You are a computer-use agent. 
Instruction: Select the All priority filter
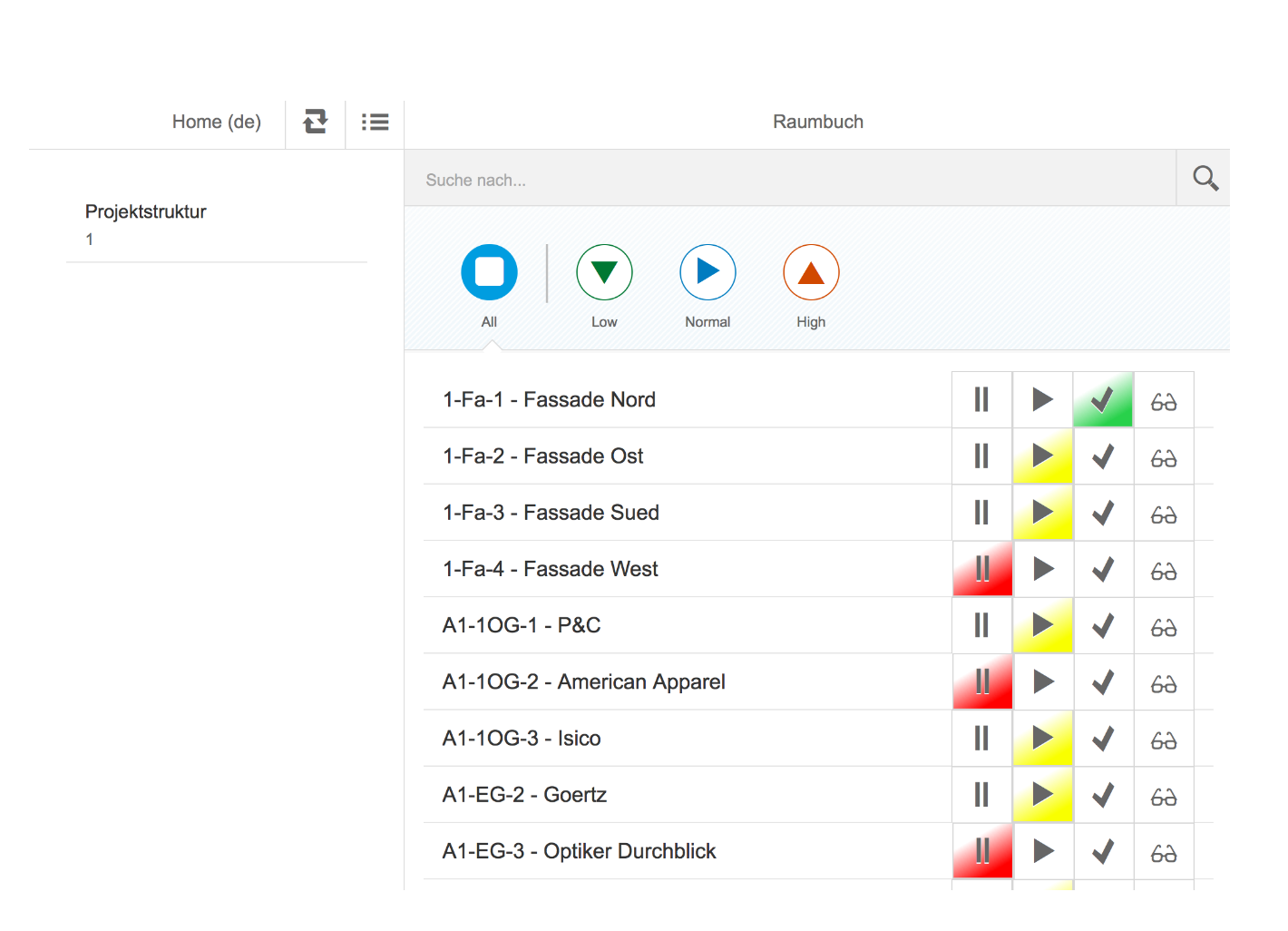[489, 272]
